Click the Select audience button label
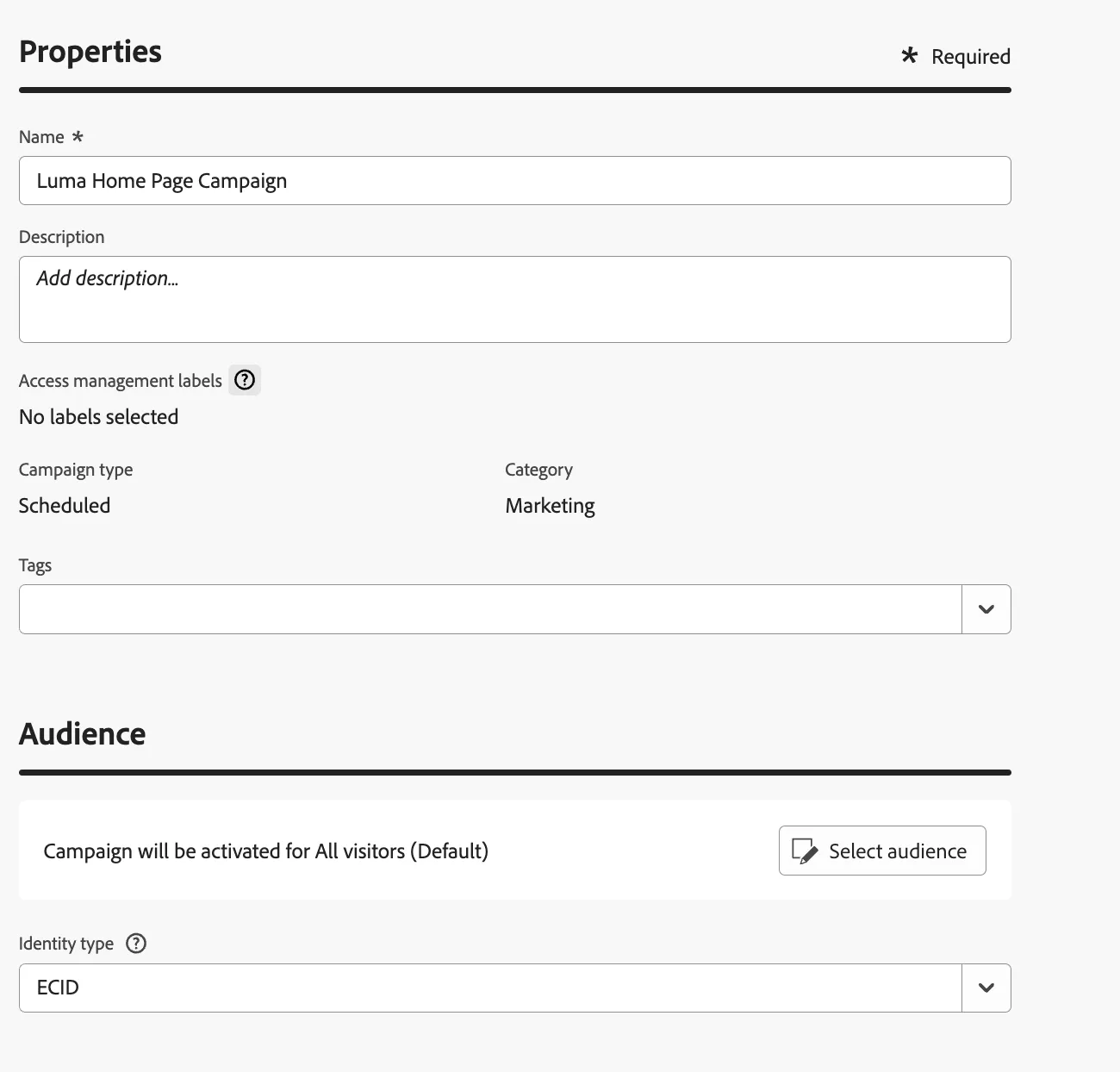Screen dimensions: 1120x1072 [x=898, y=851]
